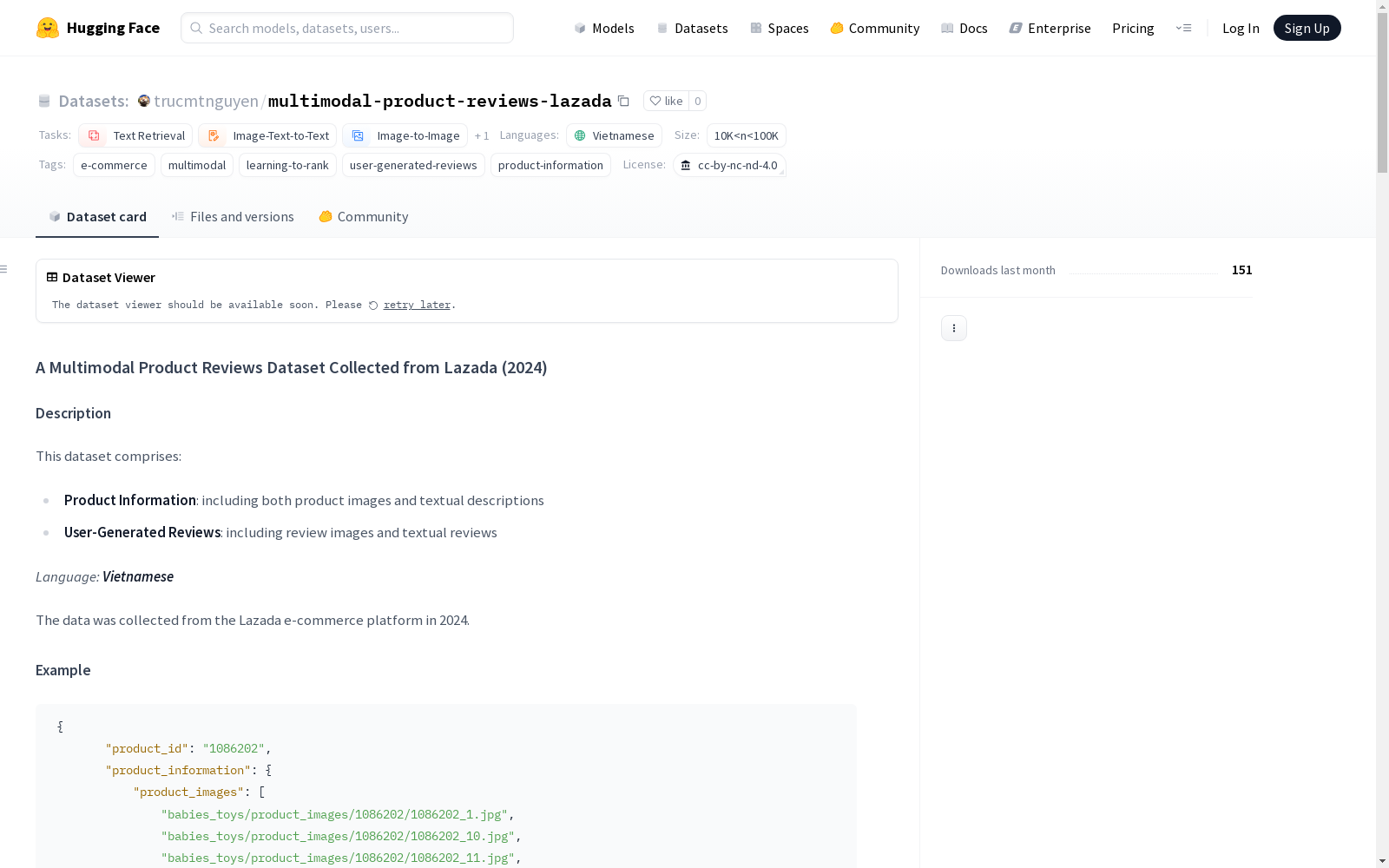The height and width of the screenshot is (868, 1389).
Task: Select the user-generated-reviews tag
Action: pos(413,165)
